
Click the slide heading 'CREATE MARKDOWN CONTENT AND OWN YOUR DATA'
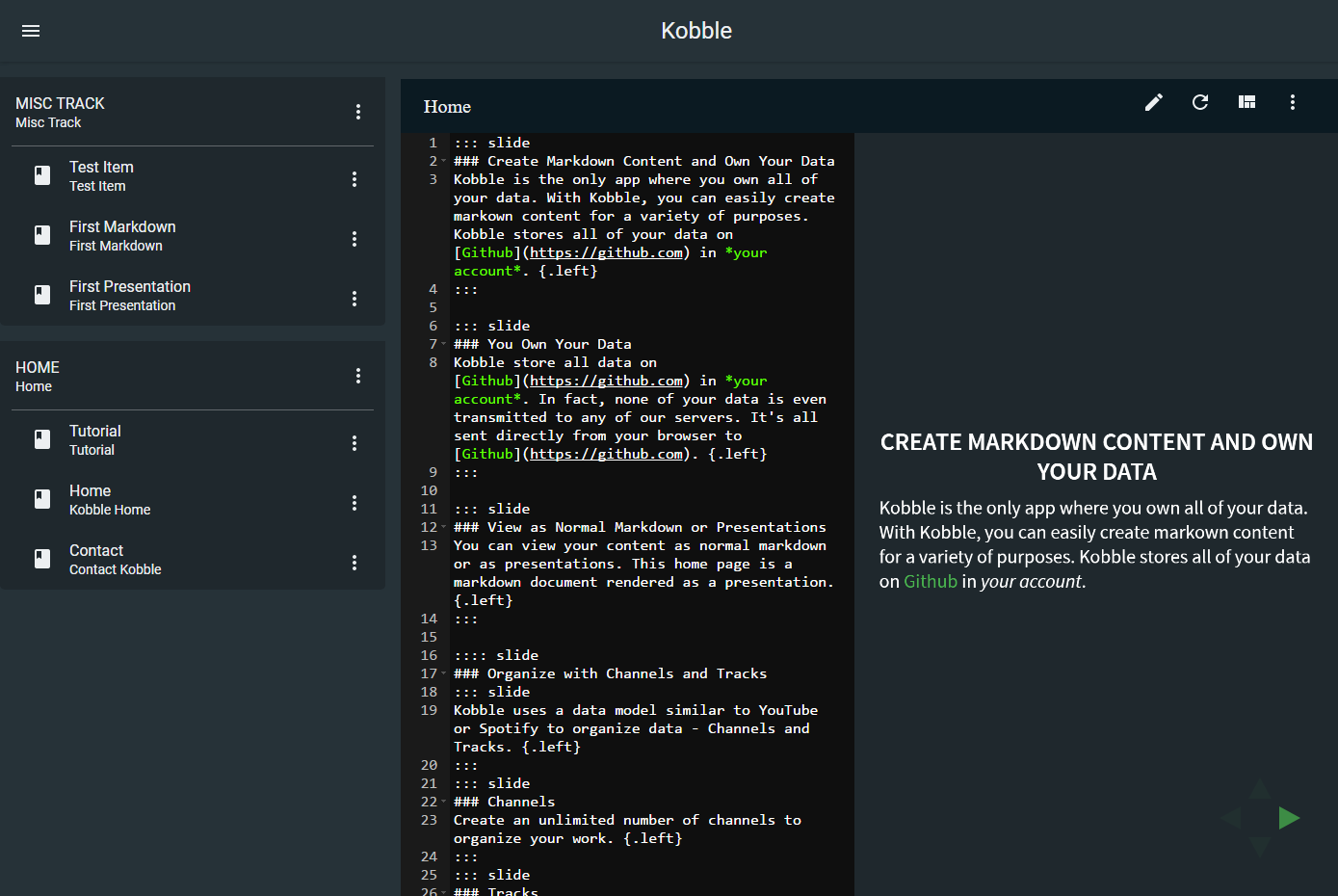tap(1096, 457)
